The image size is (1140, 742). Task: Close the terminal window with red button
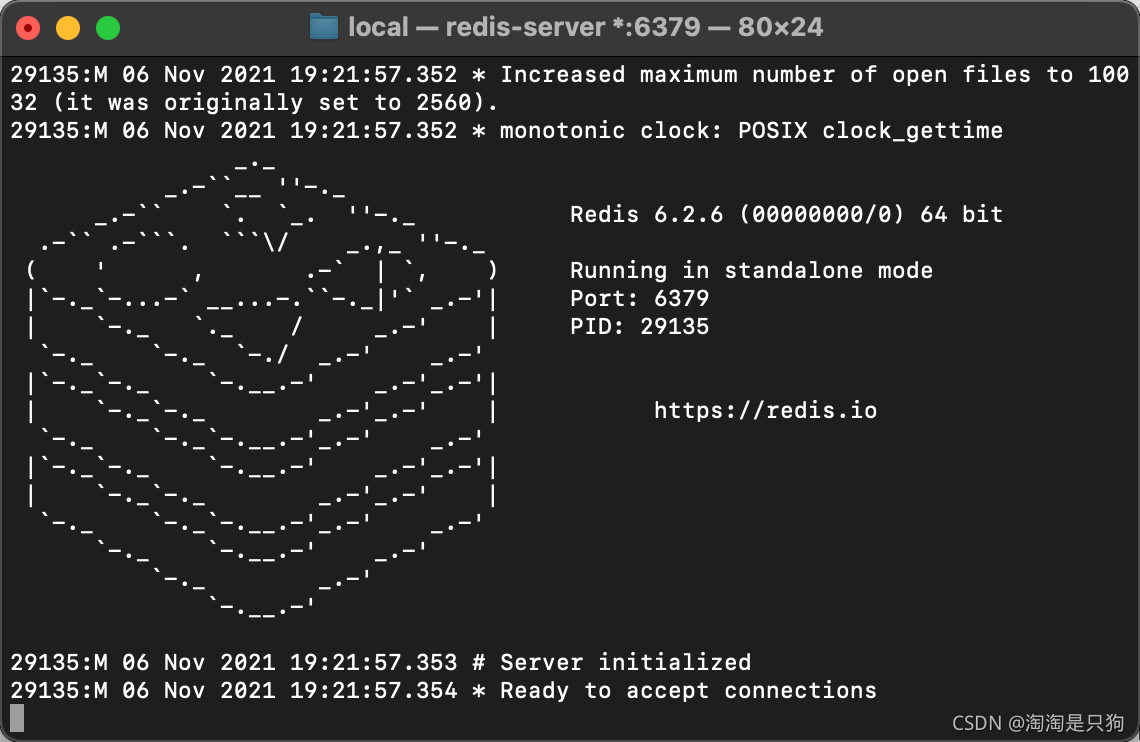[28, 28]
